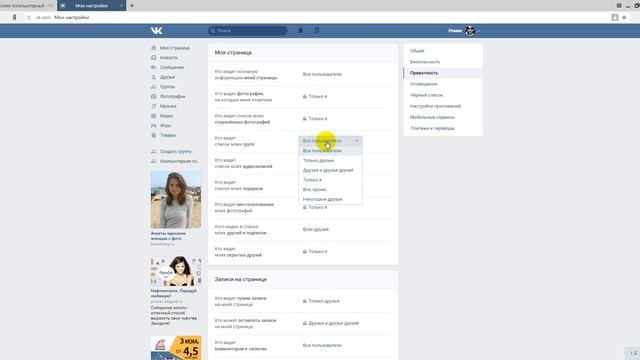Click the Видео sidebar icon
Image resolution: width=640 pixels, height=360 pixels.
click(154, 116)
